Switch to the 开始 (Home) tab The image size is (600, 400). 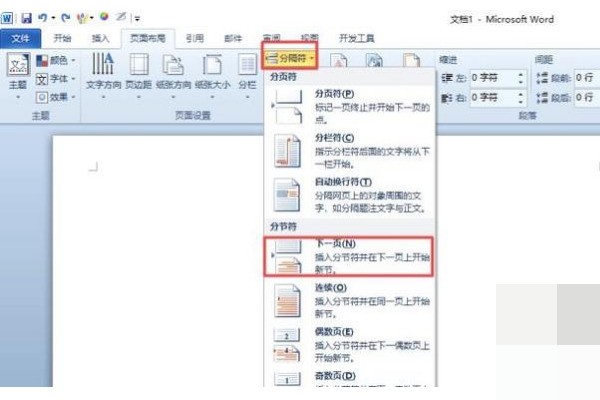point(62,38)
